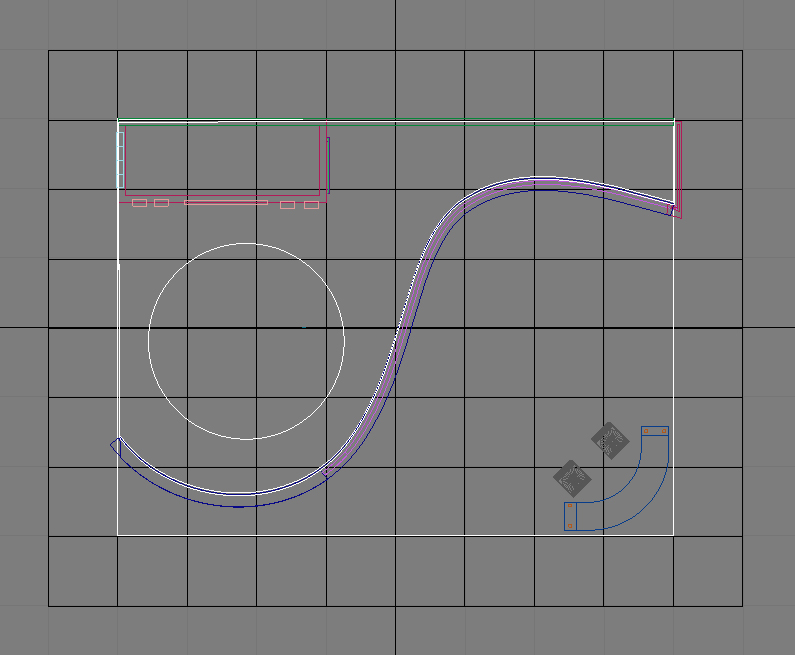Screen dimensions: 795x655
Task: Click the leftmost small pink rectangle
Action: pos(139,203)
